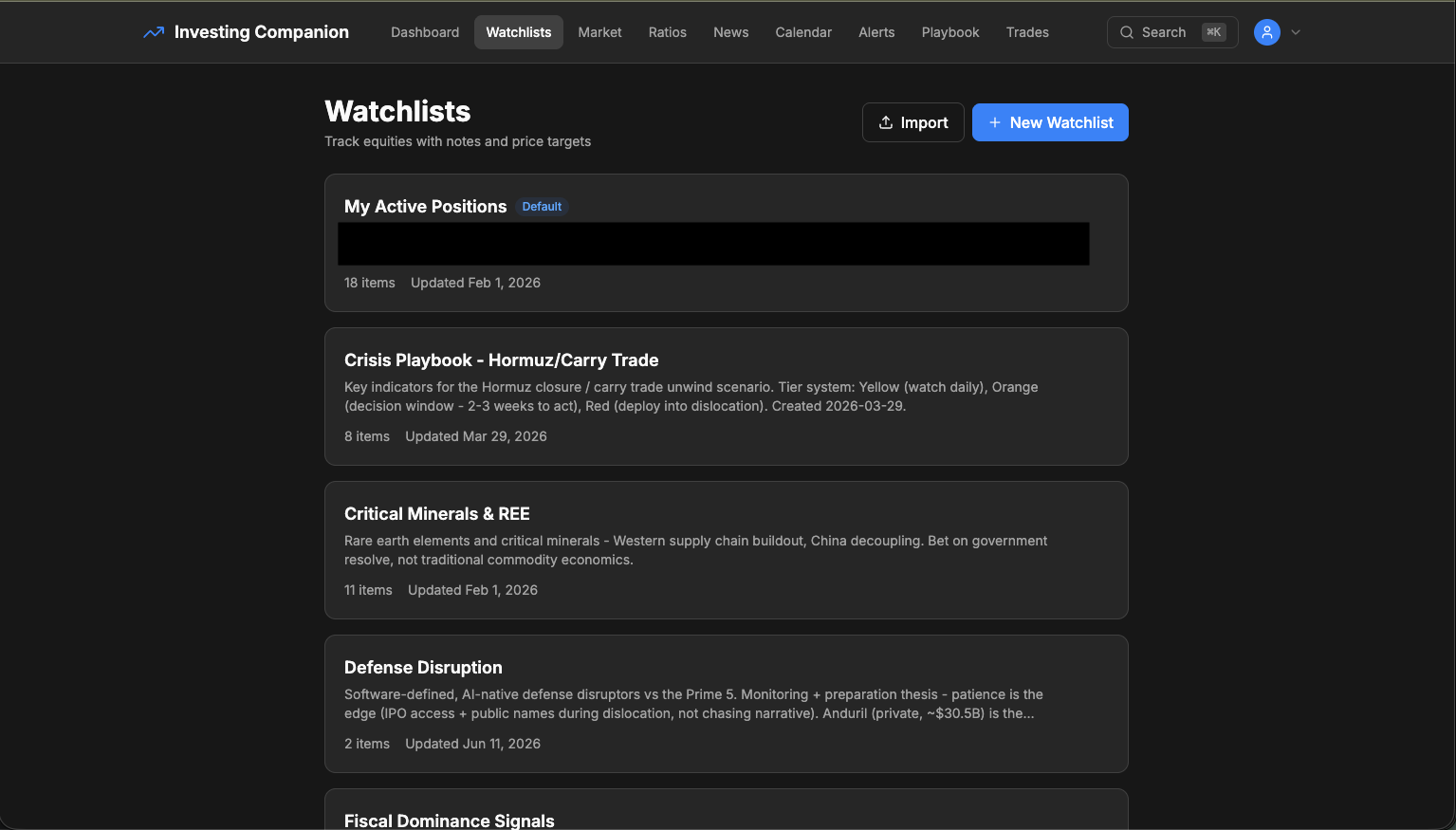This screenshot has width=1456, height=830.
Task: Click the '18 items' count text
Action: pyautogui.click(x=370, y=283)
